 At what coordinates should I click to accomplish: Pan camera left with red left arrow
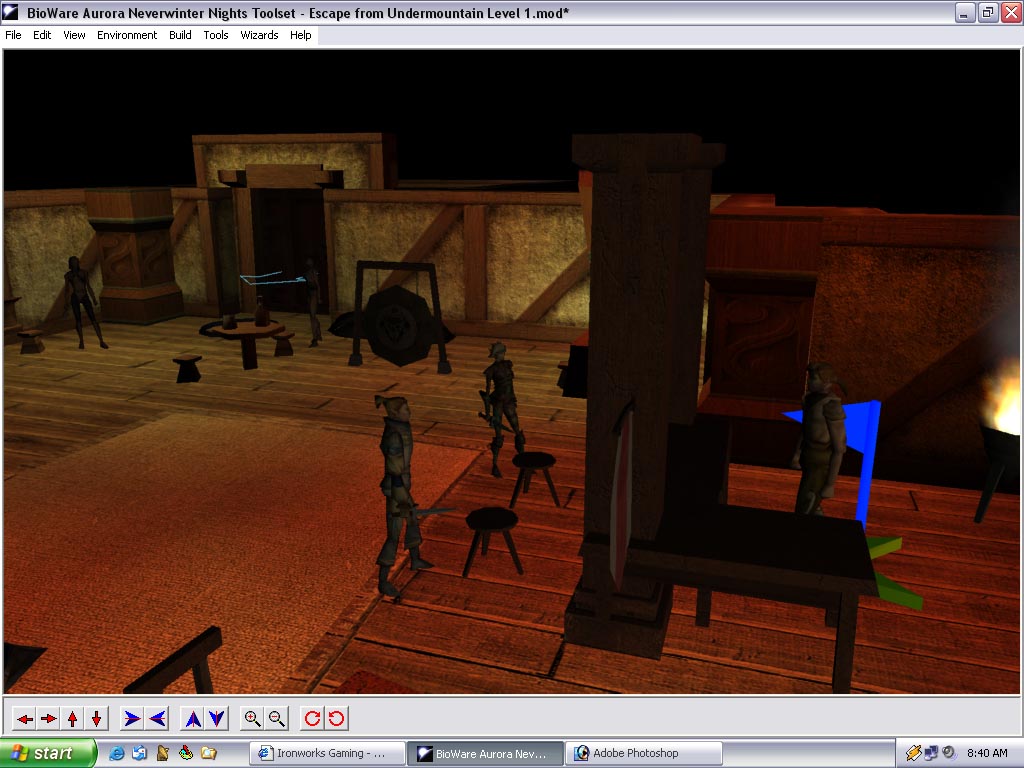[25, 719]
